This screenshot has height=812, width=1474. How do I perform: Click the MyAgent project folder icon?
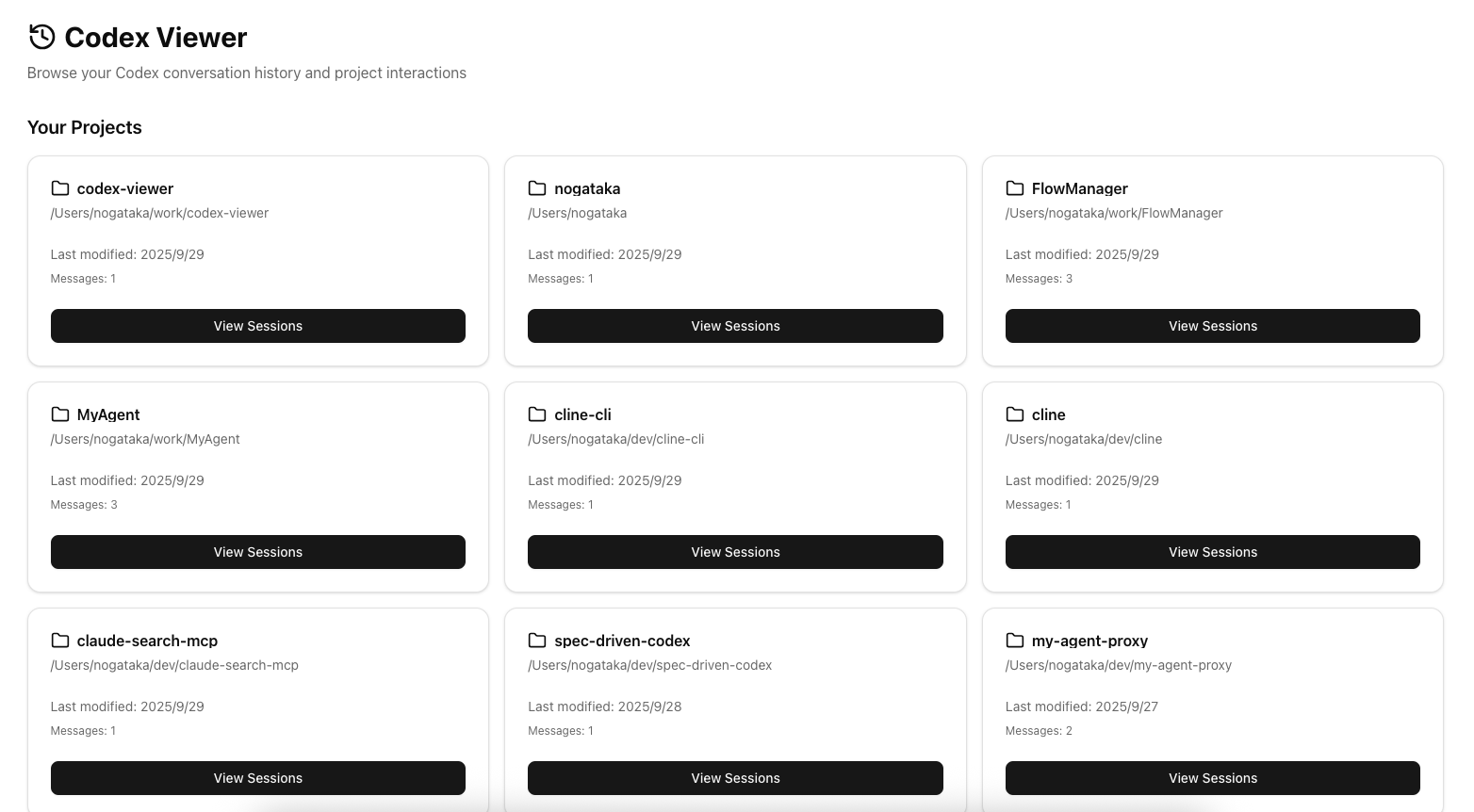pyautogui.click(x=60, y=414)
